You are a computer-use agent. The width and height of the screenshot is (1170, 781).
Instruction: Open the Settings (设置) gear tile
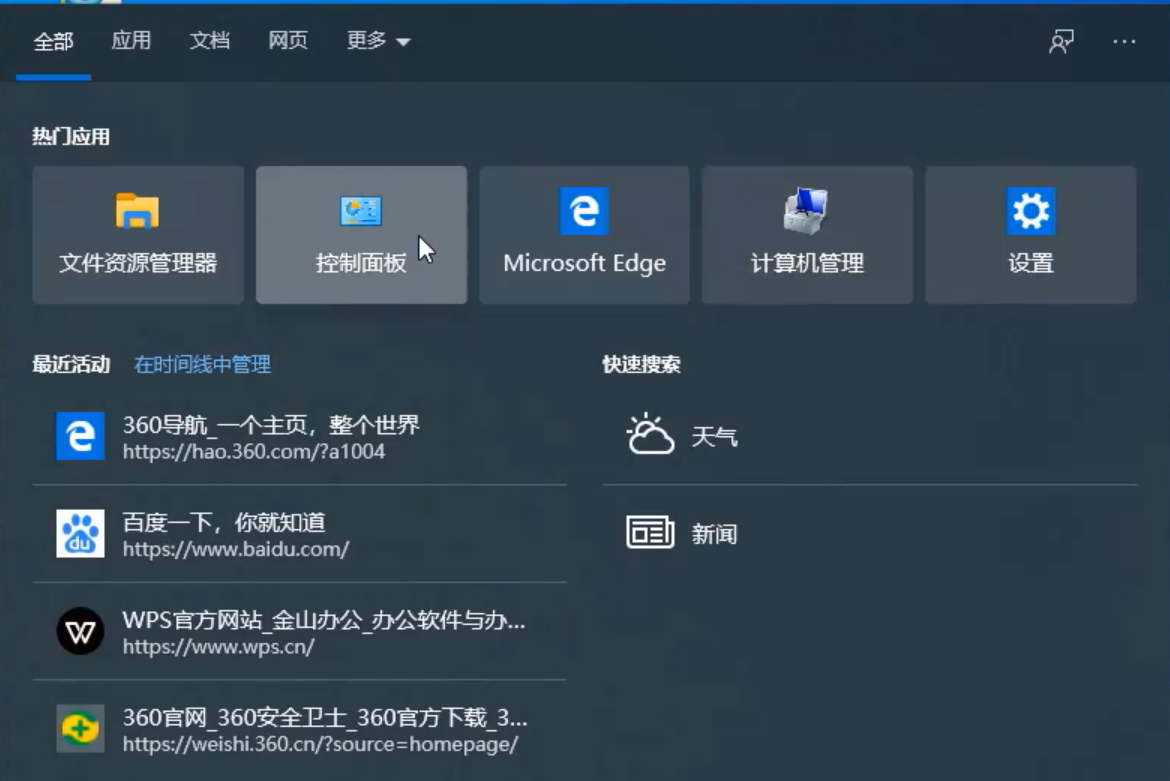1030,235
